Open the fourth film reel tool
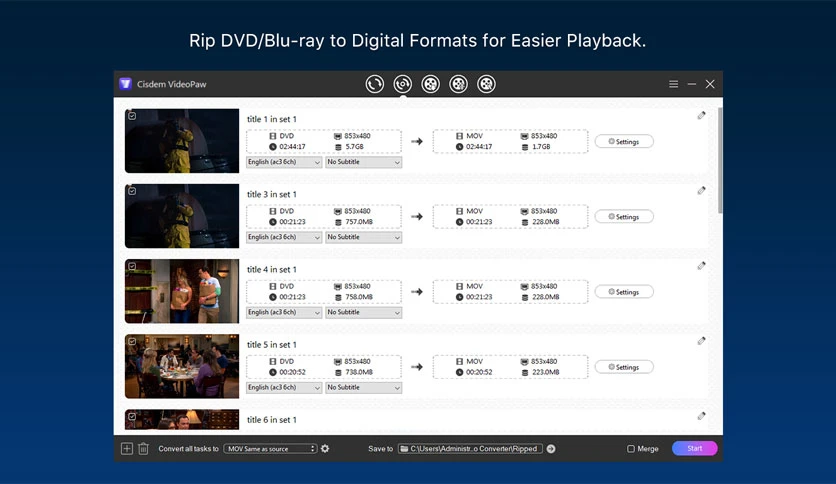The height and width of the screenshot is (484, 836). 458,84
